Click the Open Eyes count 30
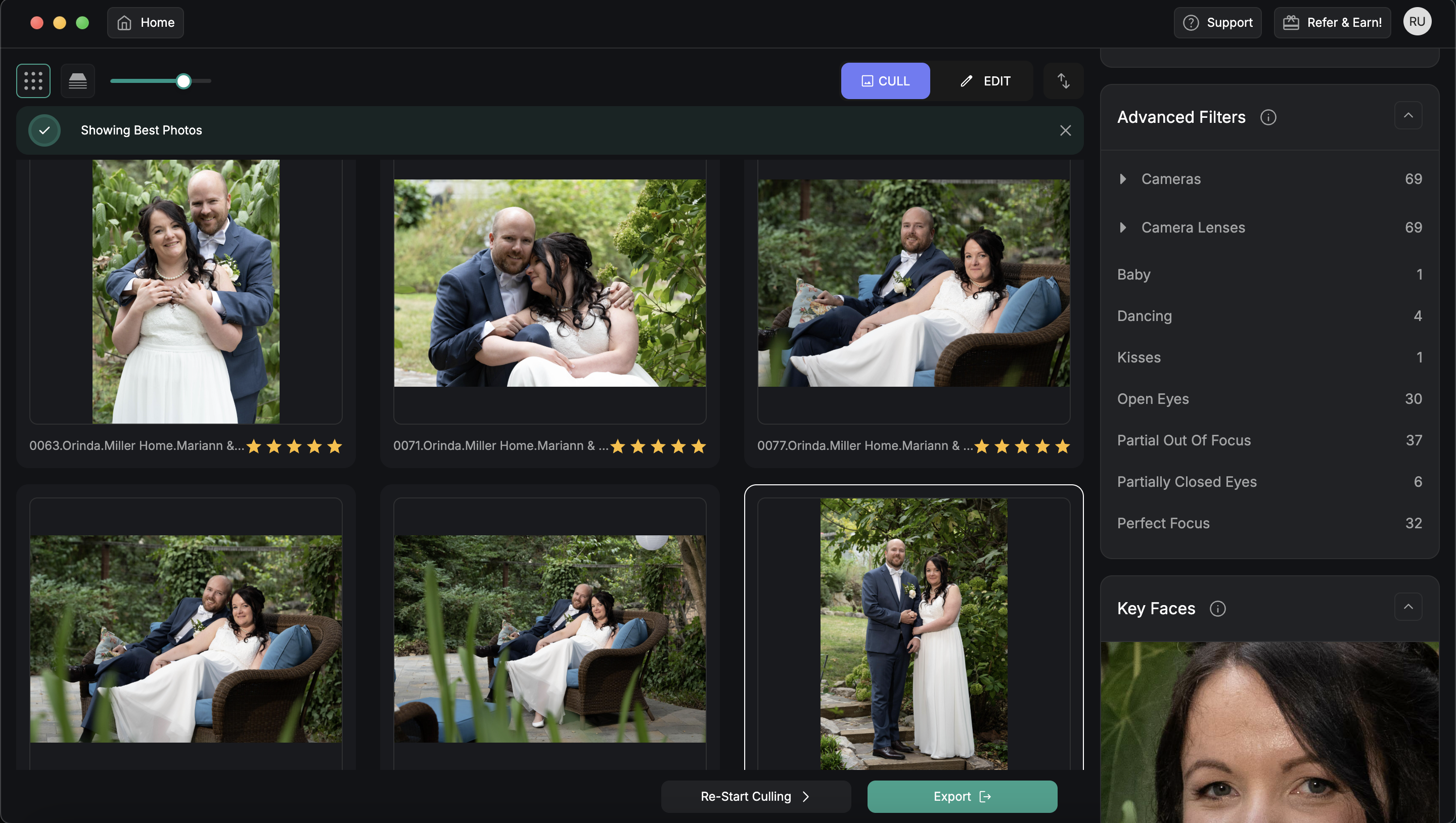The image size is (1456, 823). 1413,399
